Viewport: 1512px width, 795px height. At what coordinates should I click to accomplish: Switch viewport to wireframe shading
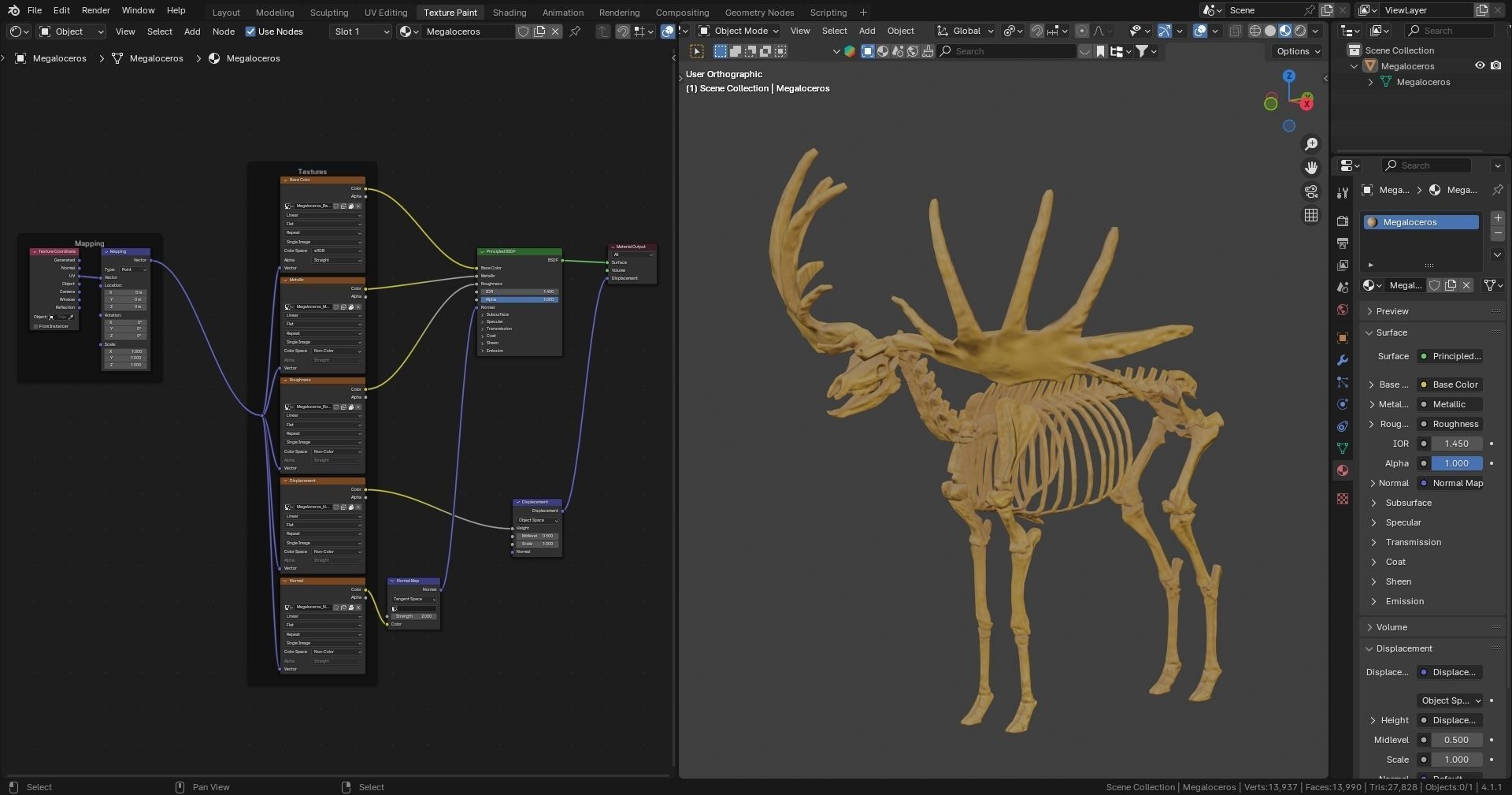1254,31
